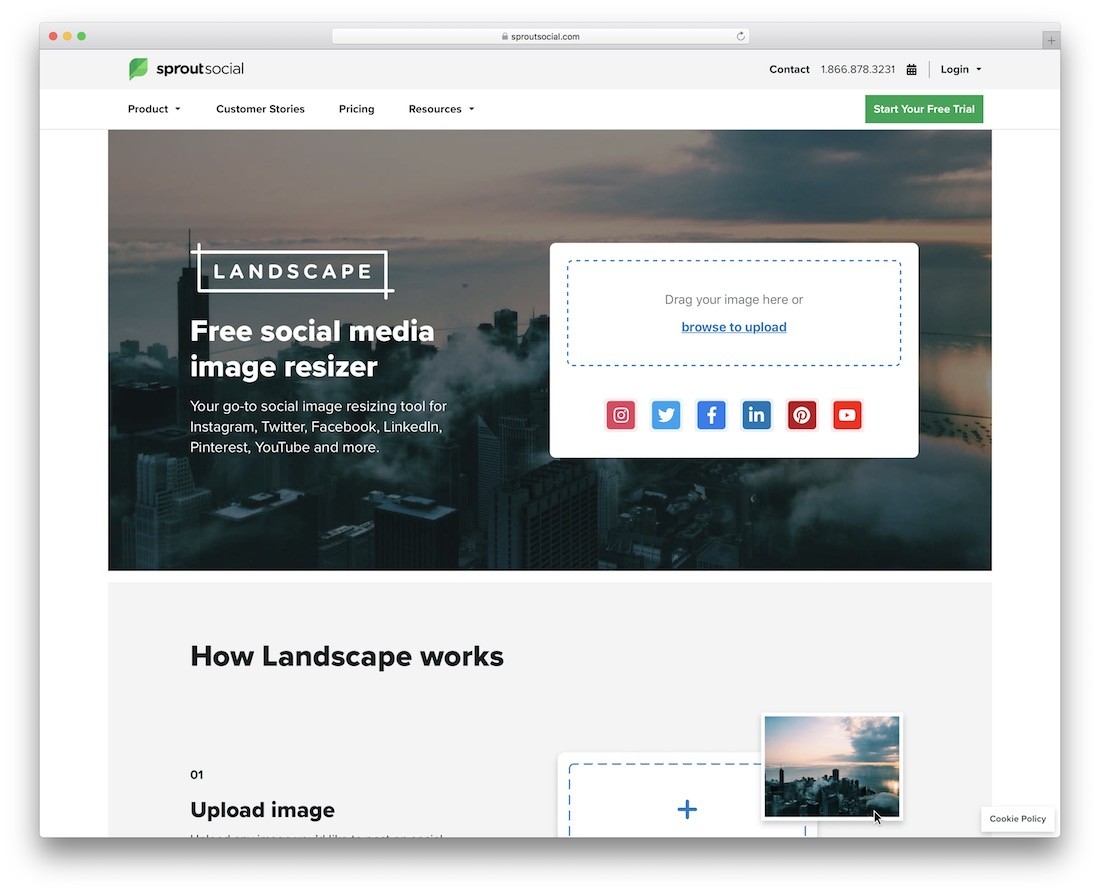Select the Pinterest icon

pyautogui.click(x=802, y=415)
